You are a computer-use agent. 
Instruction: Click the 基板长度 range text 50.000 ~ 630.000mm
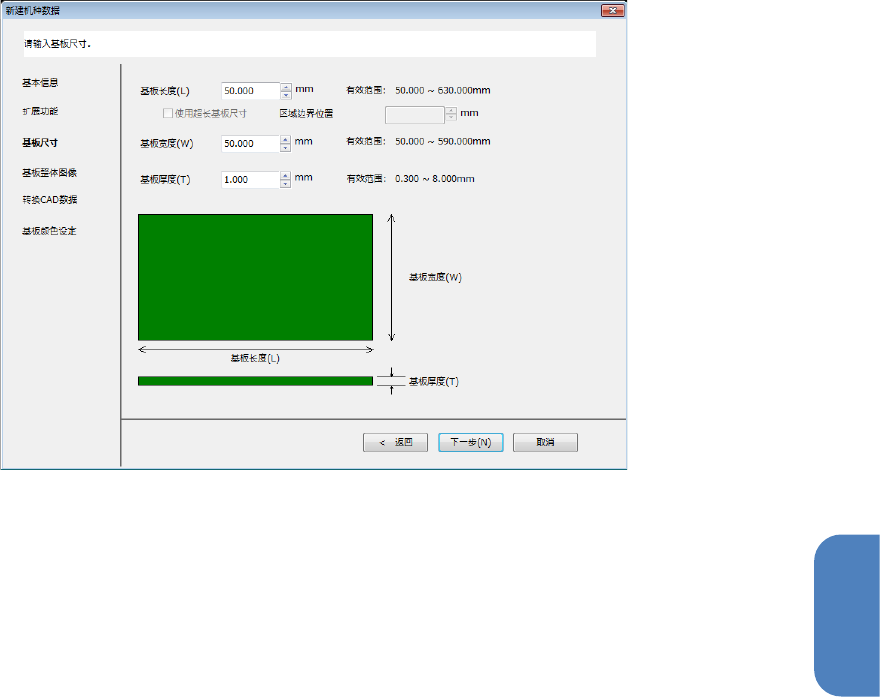tap(442, 90)
